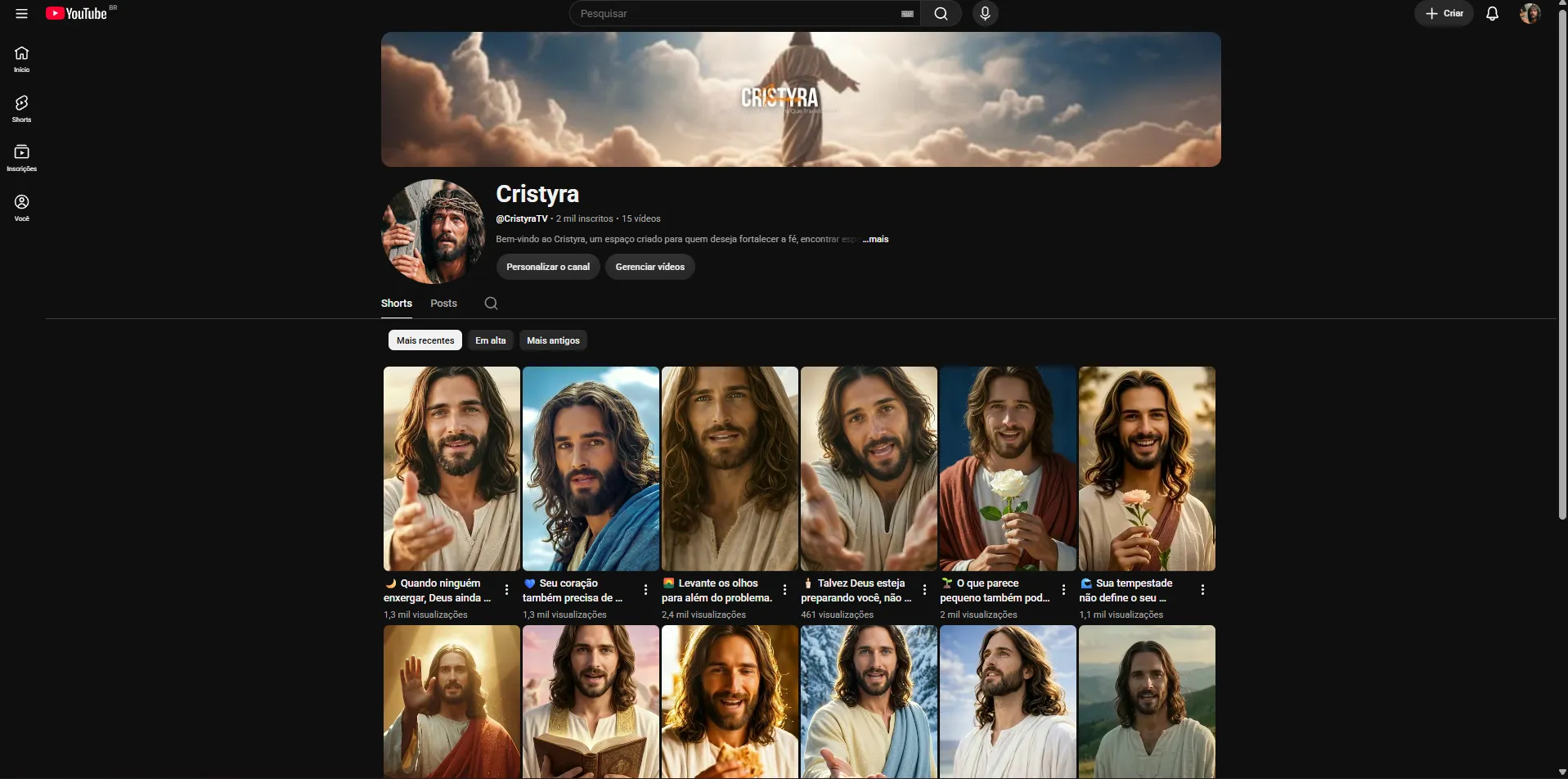This screenshot has height=779, width=1568.
Task: Open Shorts in the left sidebar
Action: click(22, 109)
